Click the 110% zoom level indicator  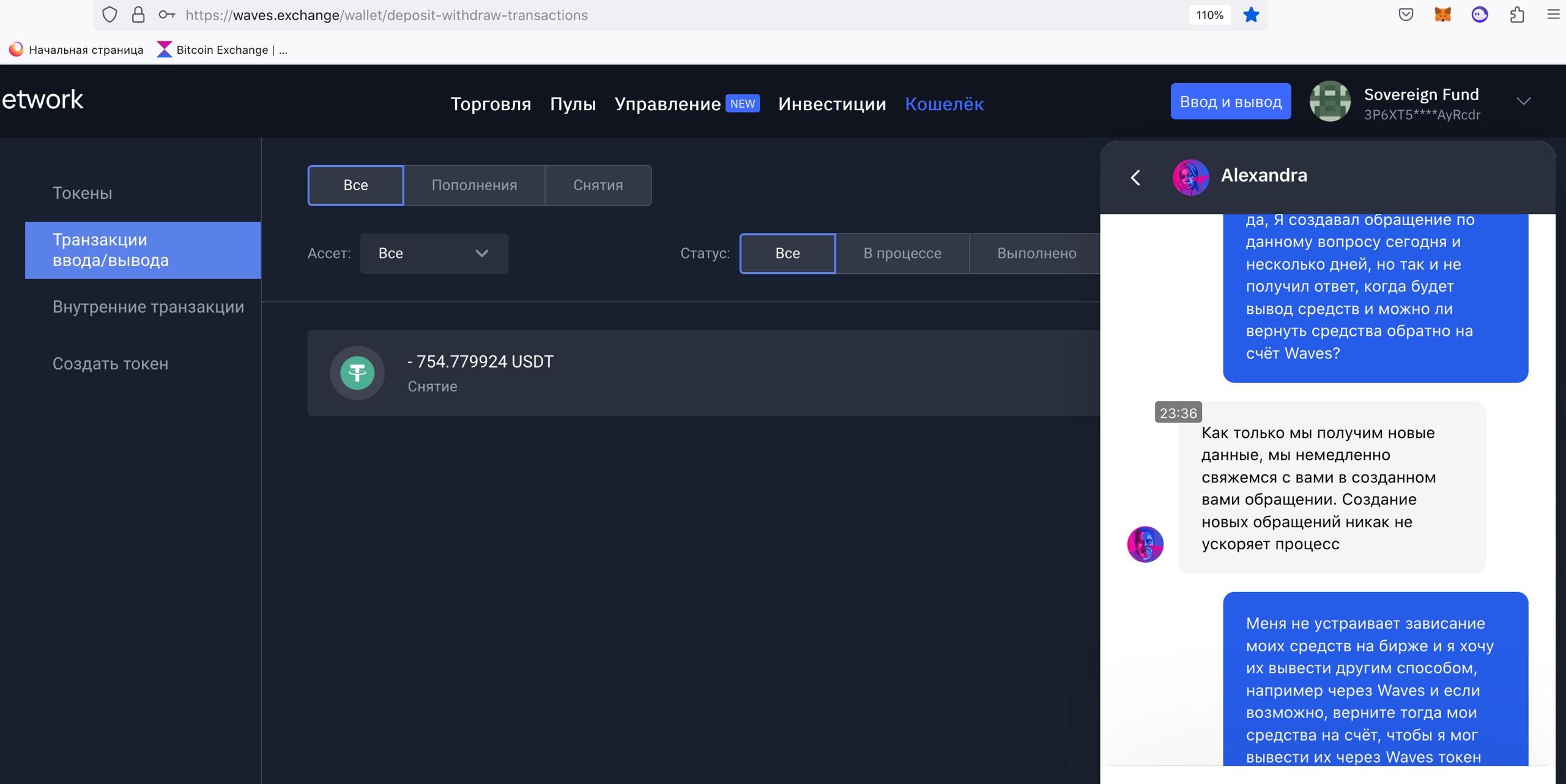tap(1209, 15)
